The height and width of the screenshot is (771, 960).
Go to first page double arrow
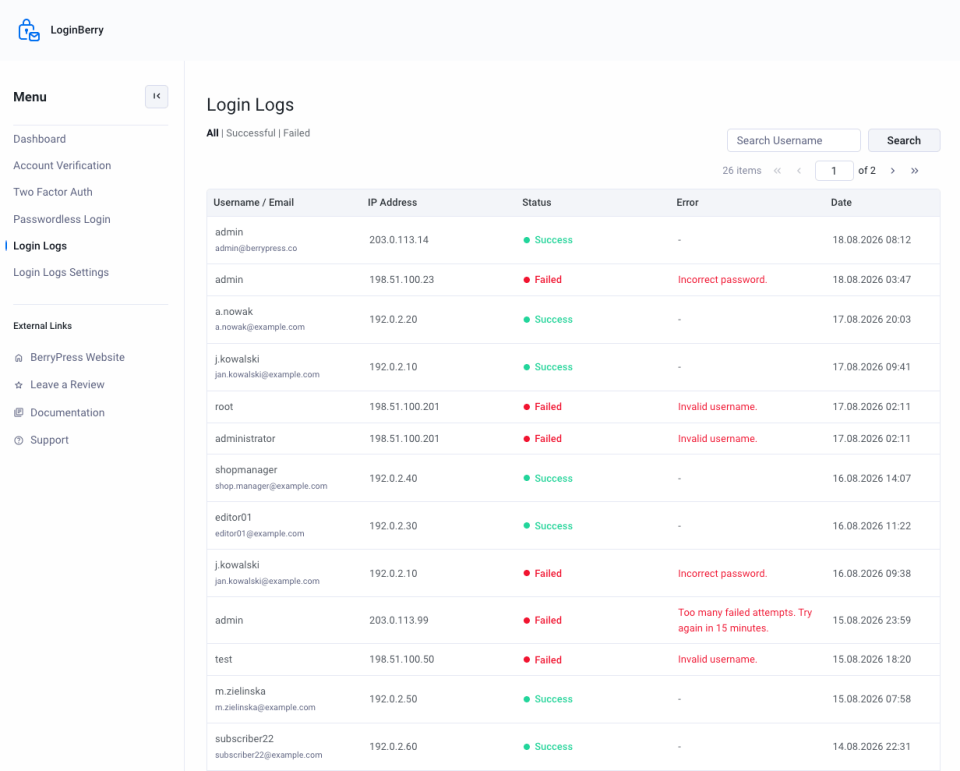(777, 171)
